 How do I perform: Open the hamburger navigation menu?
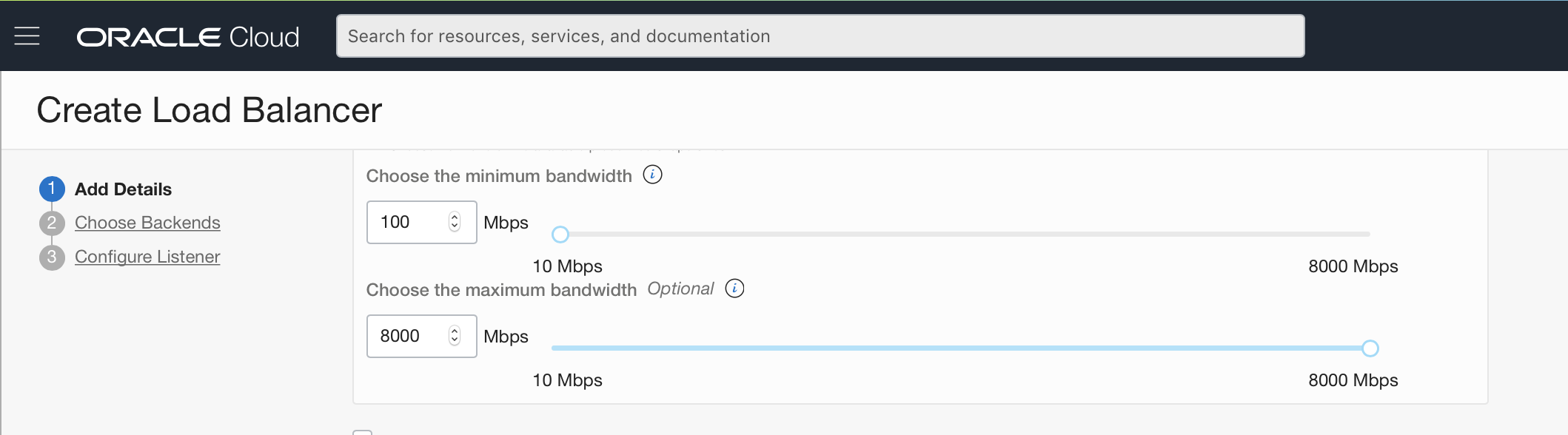click(x=27, y=36)
